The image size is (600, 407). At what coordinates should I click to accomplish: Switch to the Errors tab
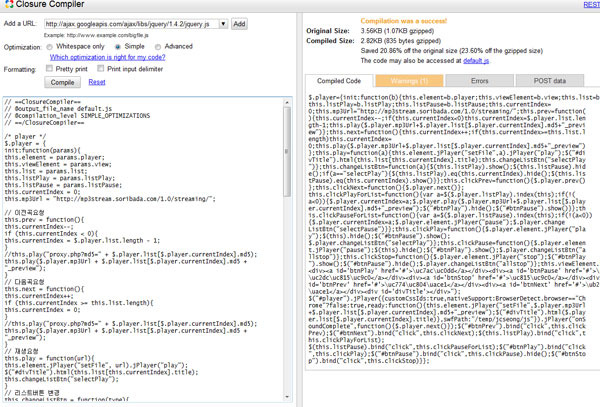point(479,81)
